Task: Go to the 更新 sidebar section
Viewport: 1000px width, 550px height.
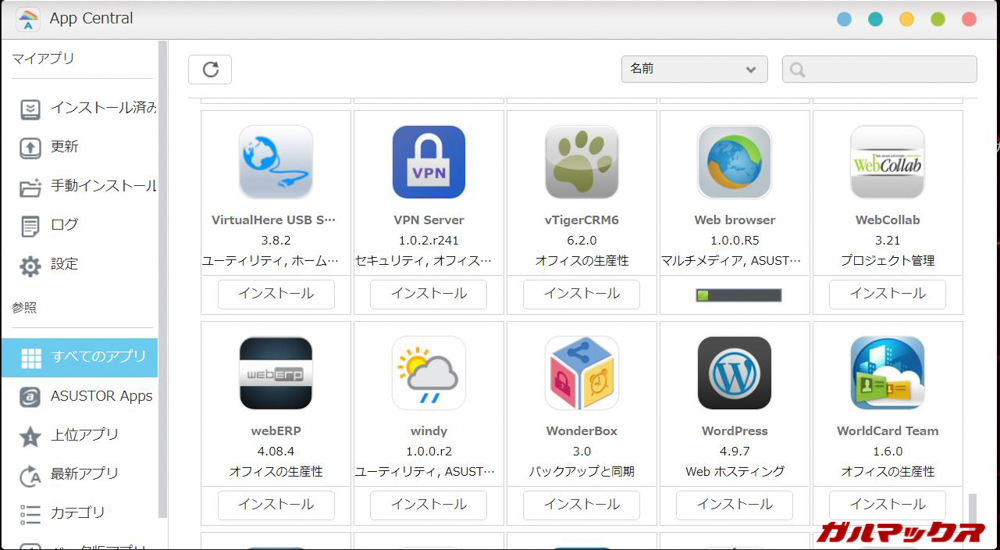Action: tap(64, 147)
